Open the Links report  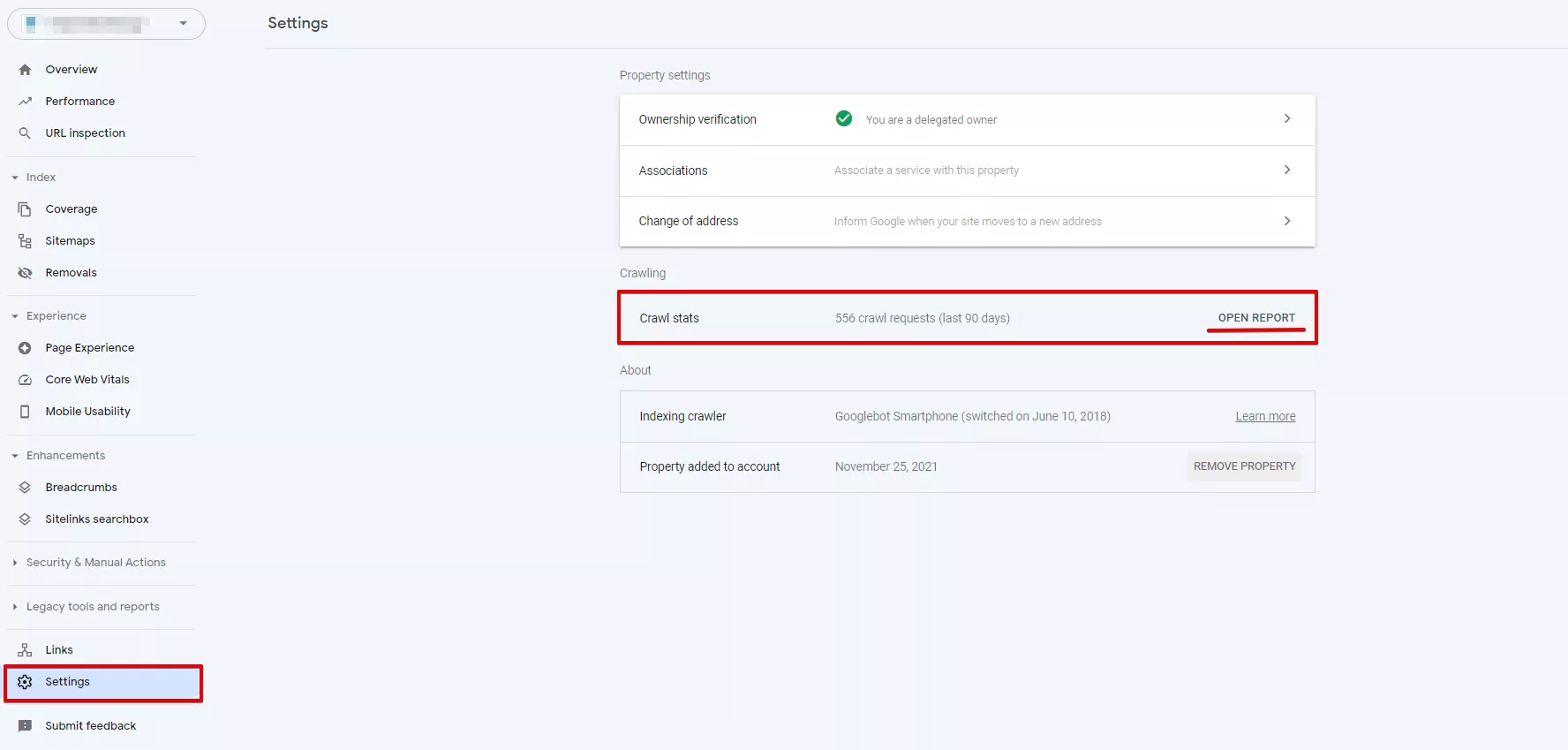(59, 650)
